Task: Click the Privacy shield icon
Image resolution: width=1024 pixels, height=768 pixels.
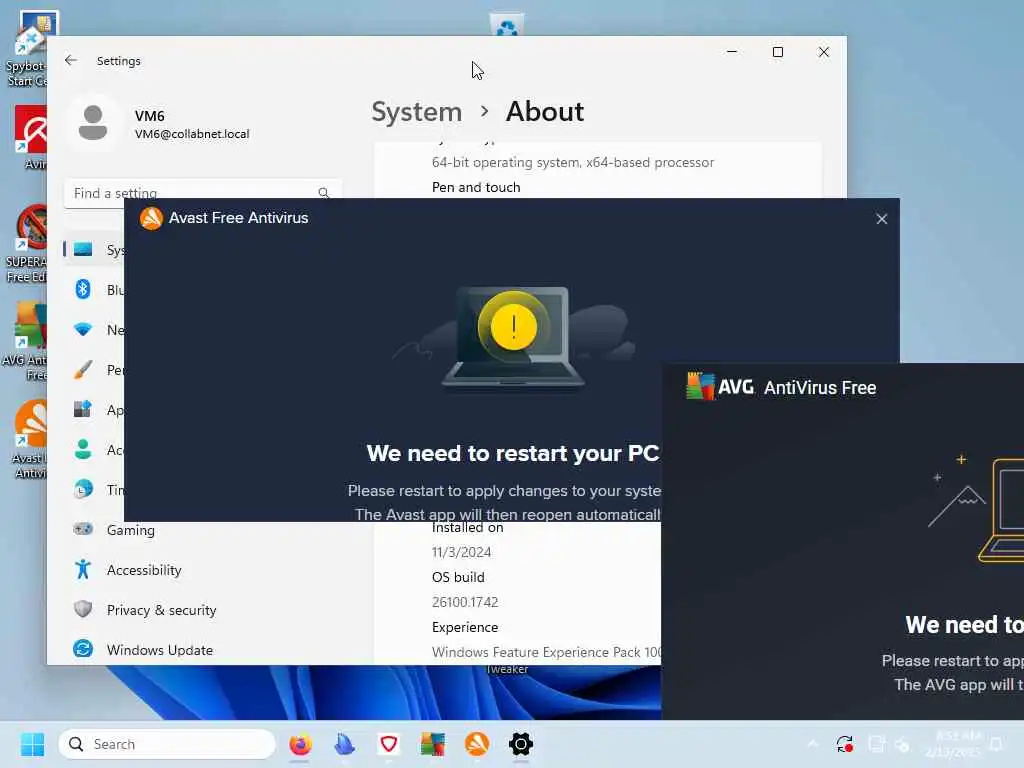Action: click(83, 609)
